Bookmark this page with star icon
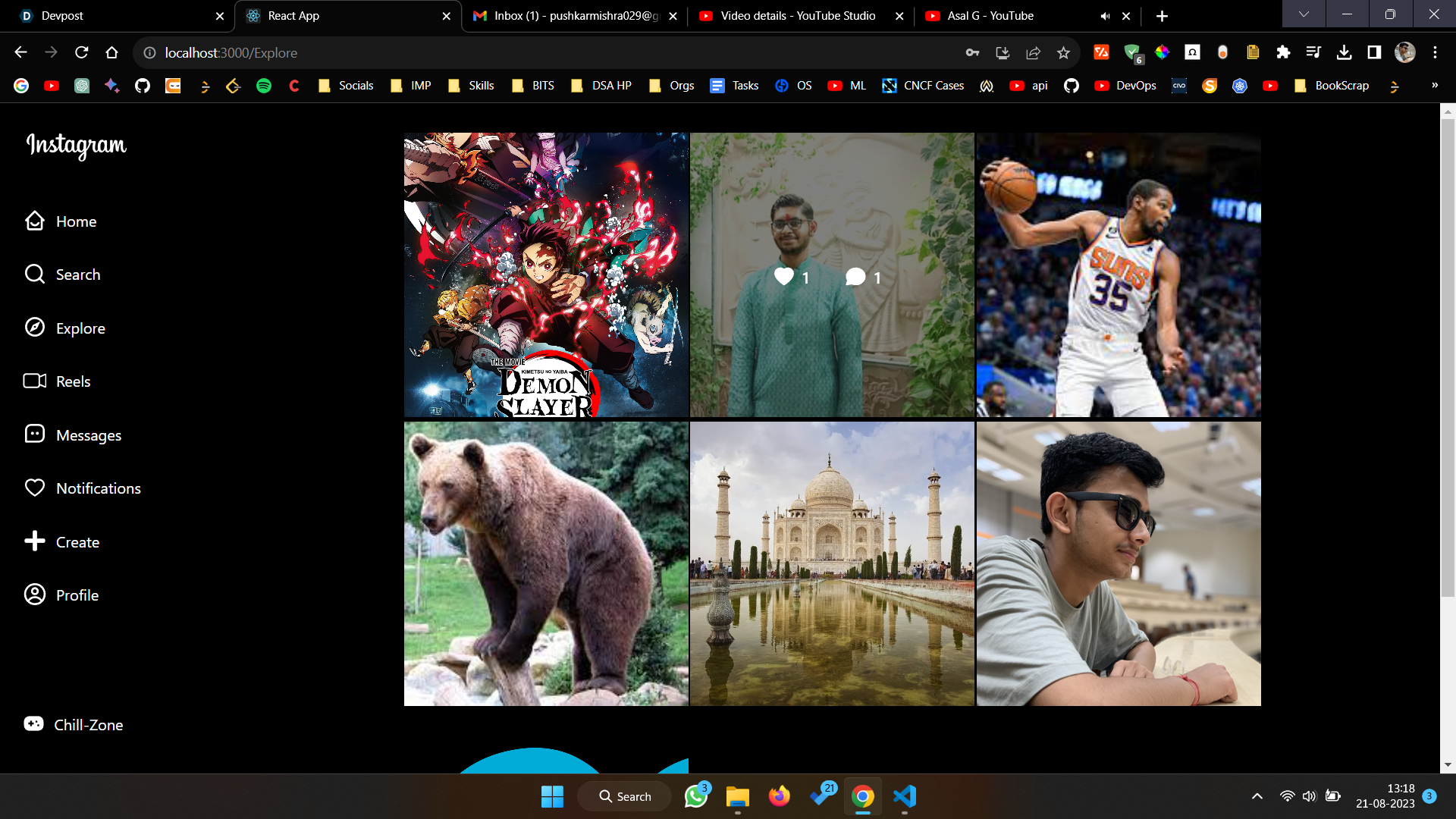The height and width of the screenshot is (819, 1456). (1063, 52)
